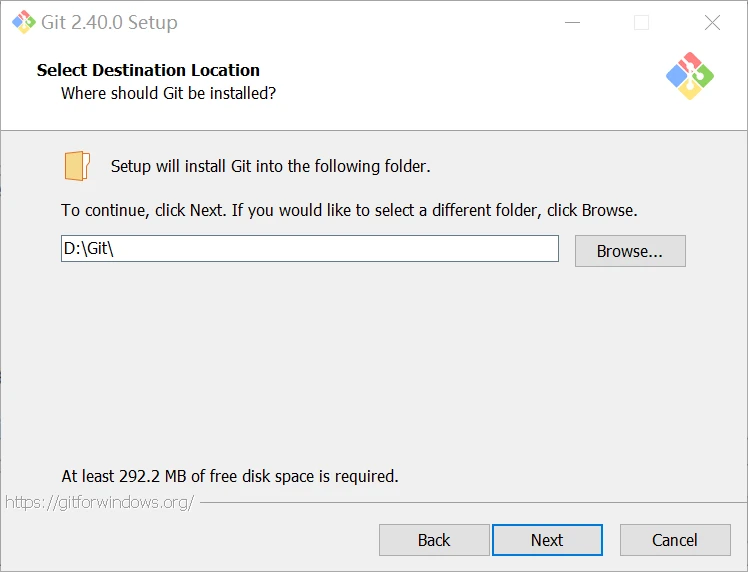Cancel the Git installation
This screenshot has width=748, height=572.
point(675,540)
